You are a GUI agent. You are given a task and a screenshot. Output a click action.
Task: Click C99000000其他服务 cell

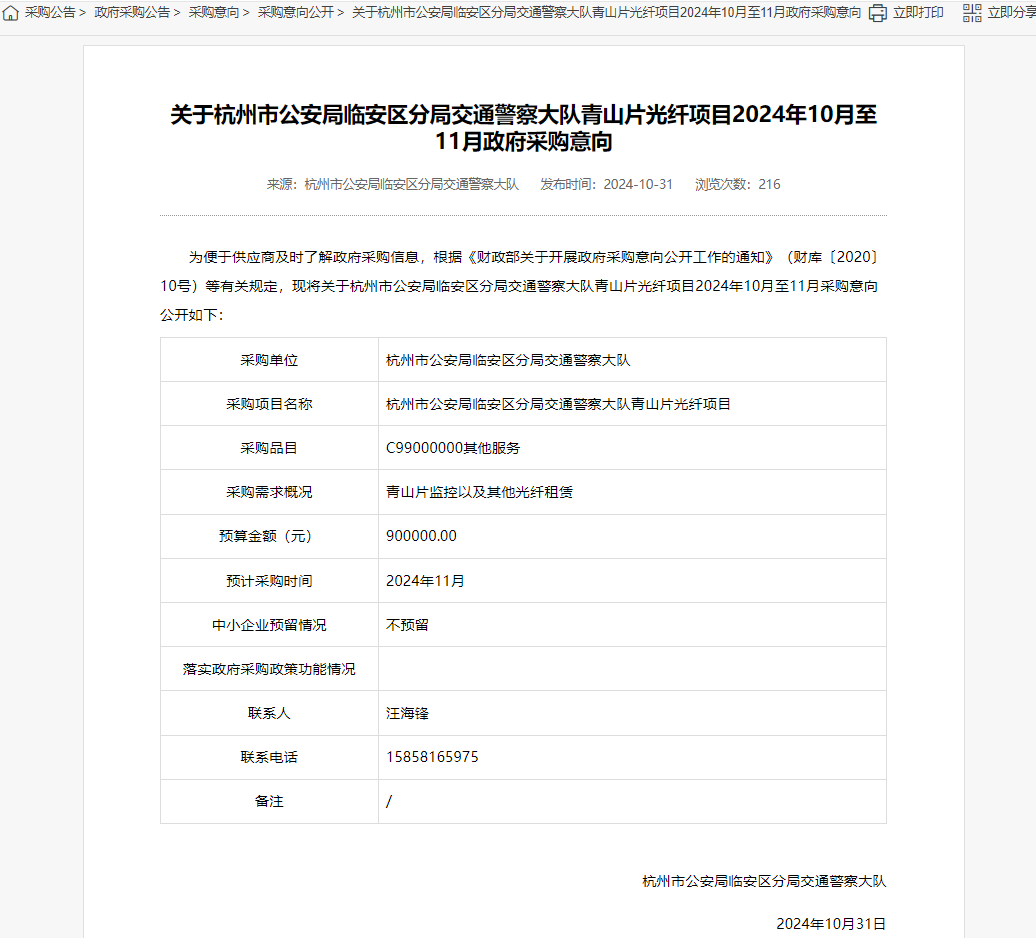click(632, 448)
